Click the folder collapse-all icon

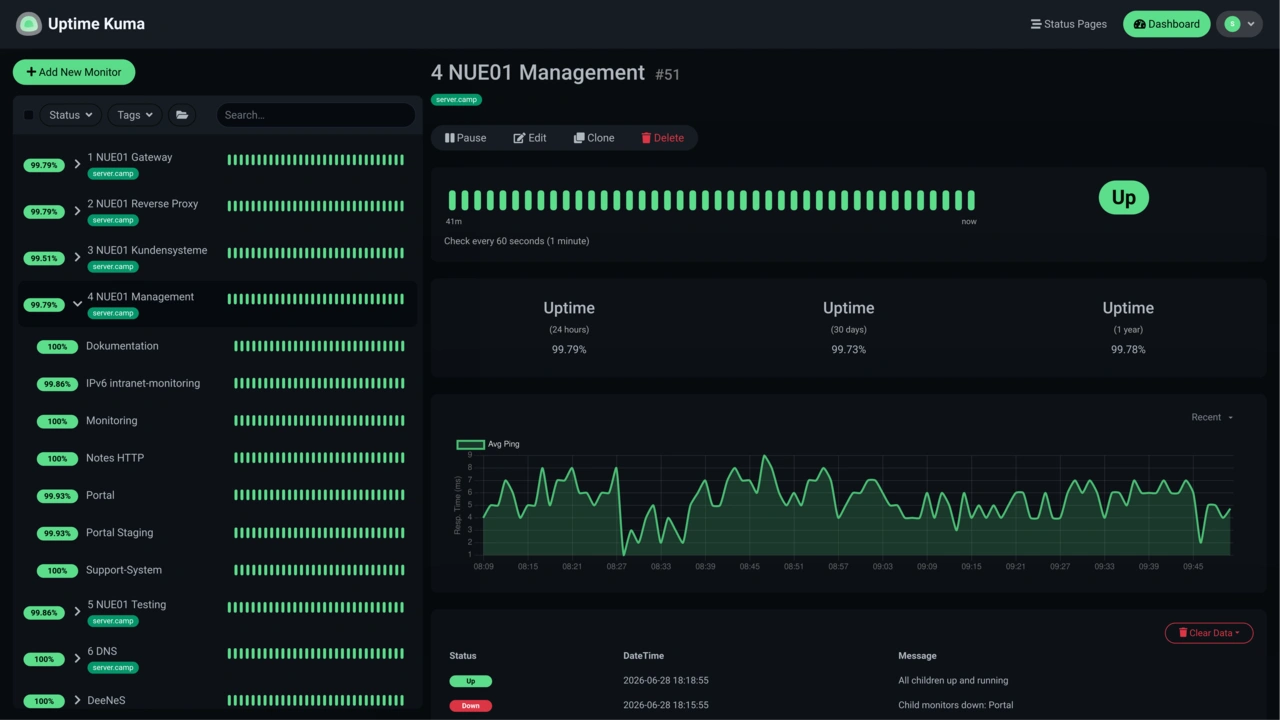[182, 115]
